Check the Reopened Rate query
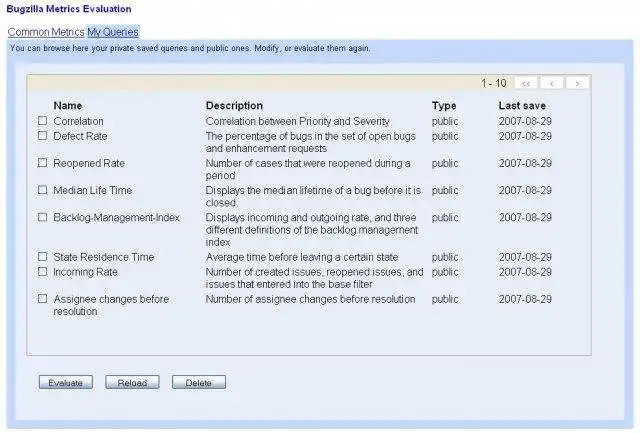640x434 pixels. (43, 163)
